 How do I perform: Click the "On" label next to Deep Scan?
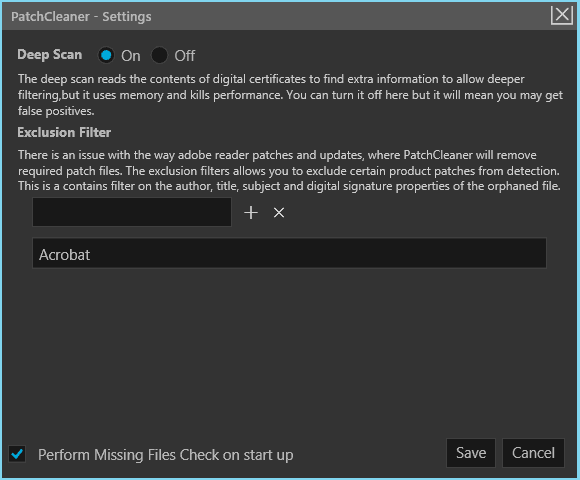pyautogui.click(x=131, y=56)
